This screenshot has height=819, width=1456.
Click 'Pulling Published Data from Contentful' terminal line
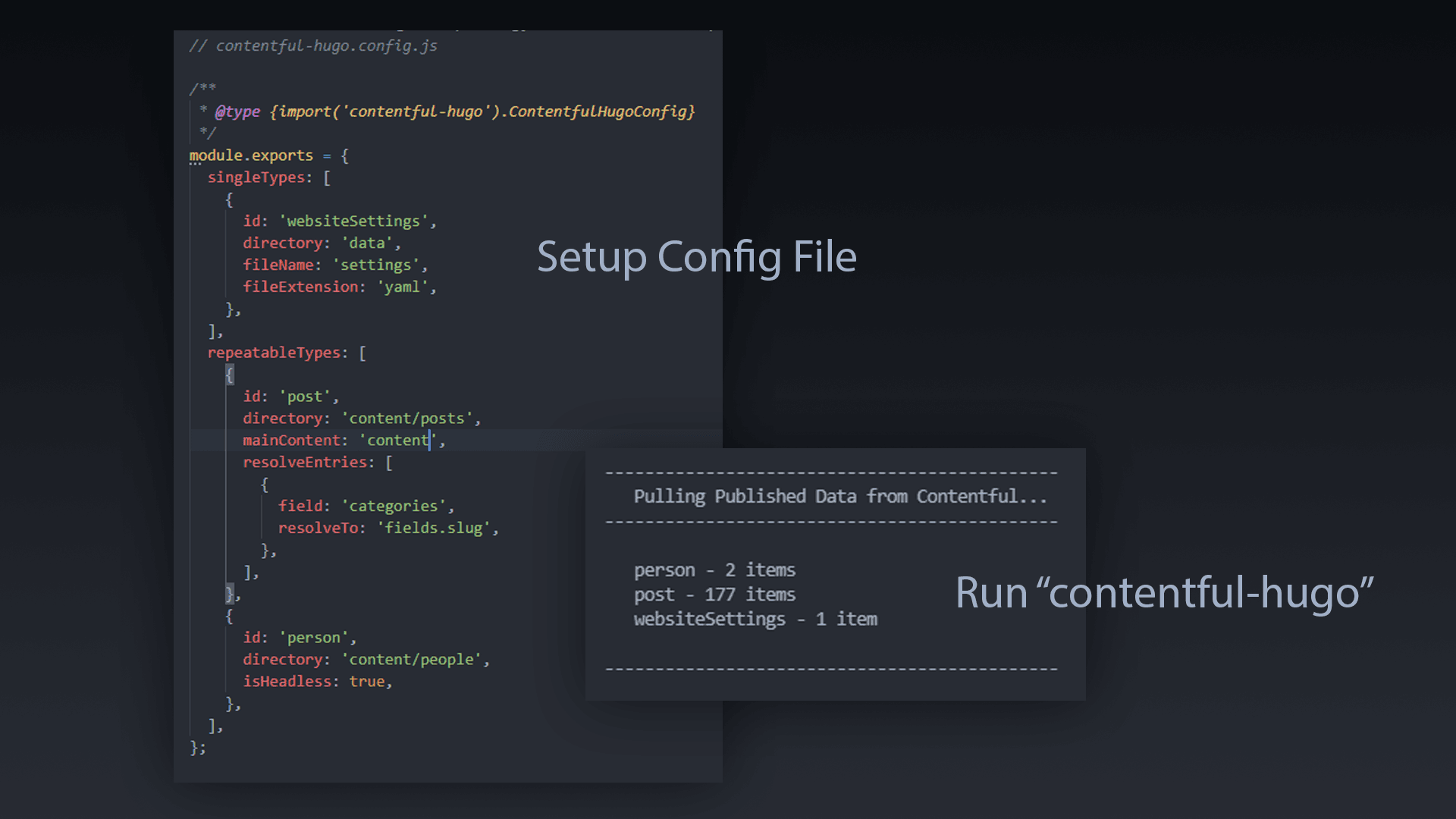point(840,497)
